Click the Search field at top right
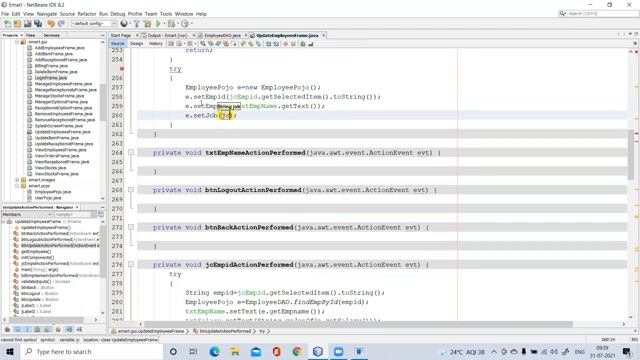 602,13
